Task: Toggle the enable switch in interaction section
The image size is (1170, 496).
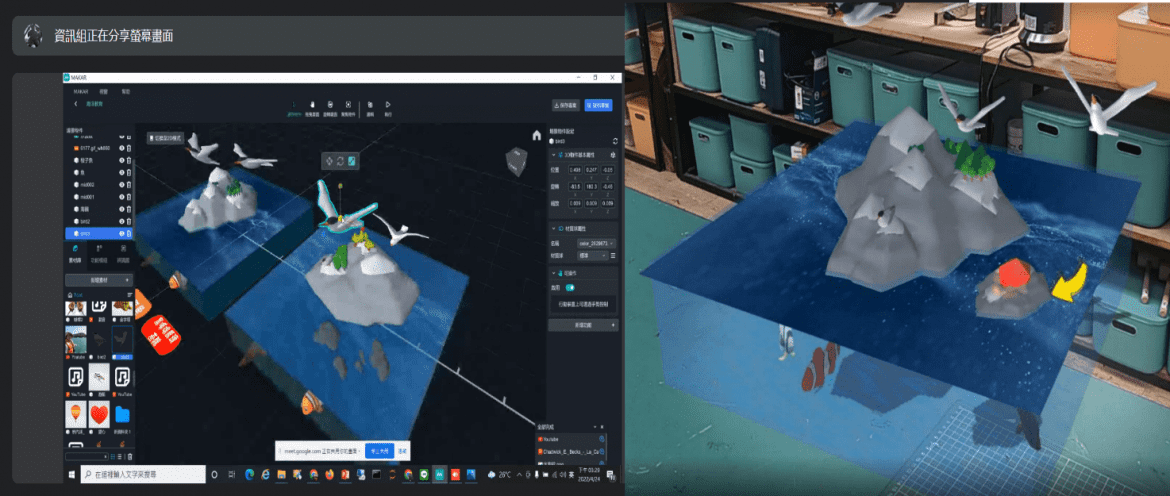Action: 570,286
